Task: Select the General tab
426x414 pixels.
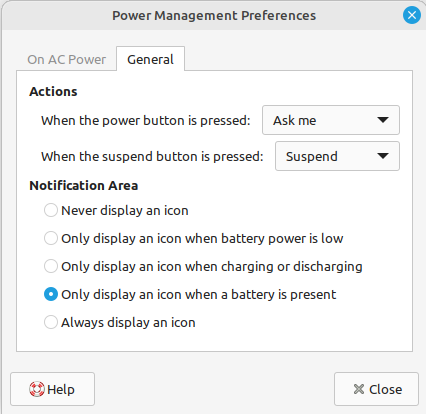Action: click(150, 59)
